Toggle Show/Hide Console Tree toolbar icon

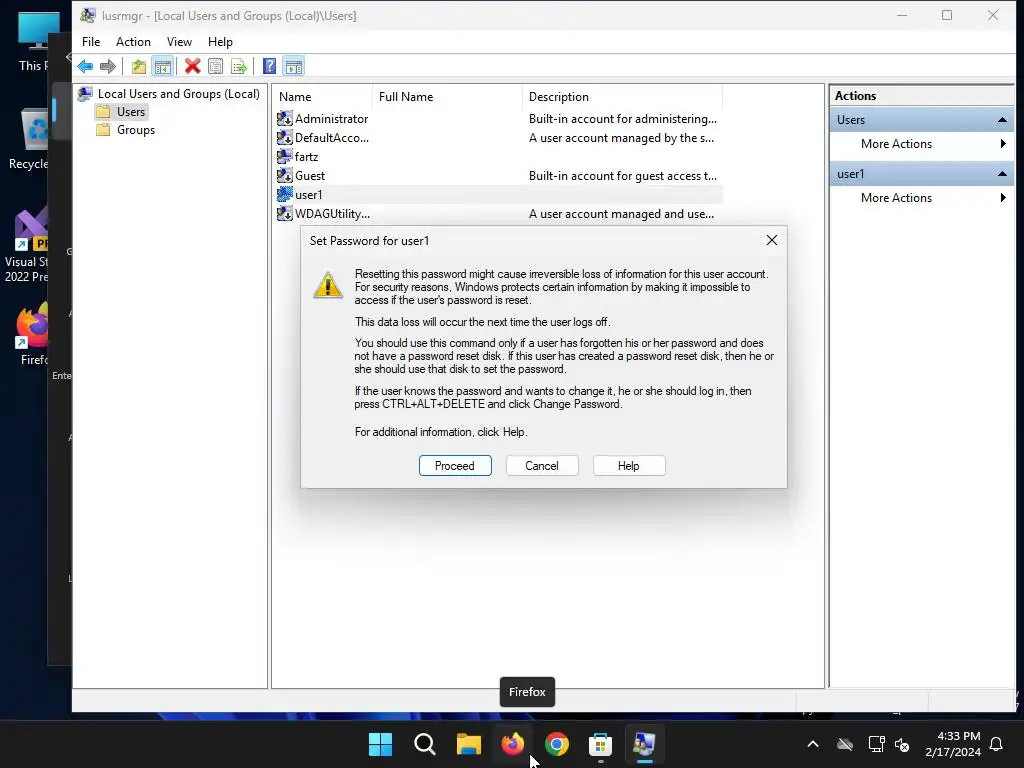pyautogui.click(x=163, y=67)
